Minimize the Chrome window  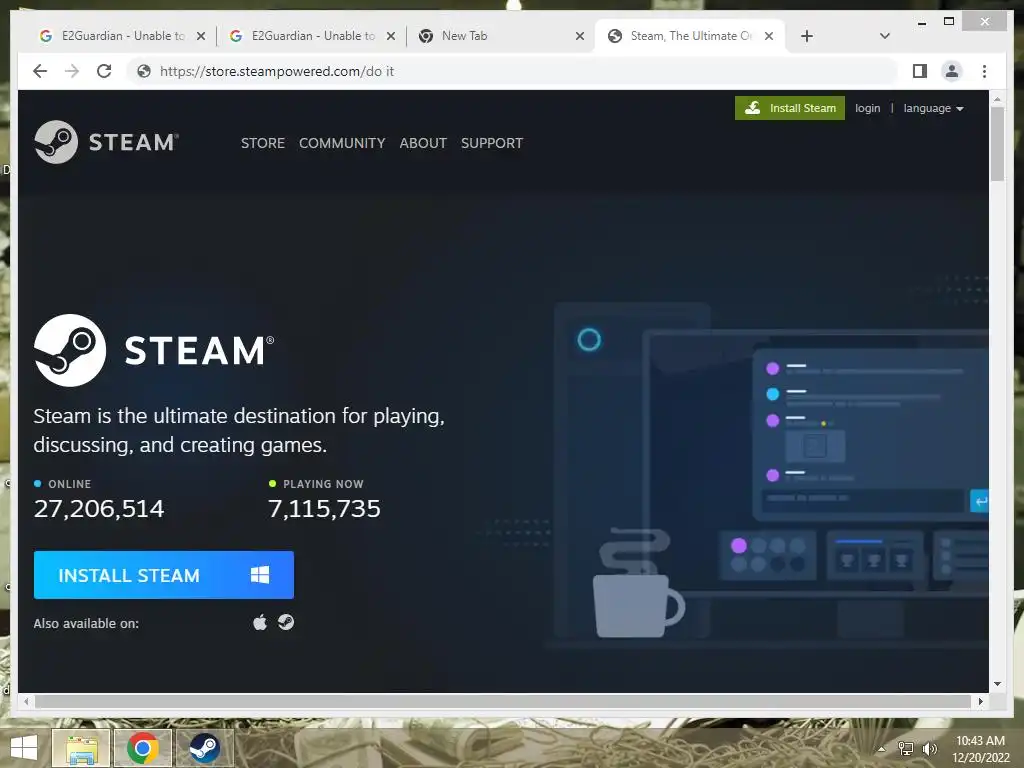click(921, 22)
